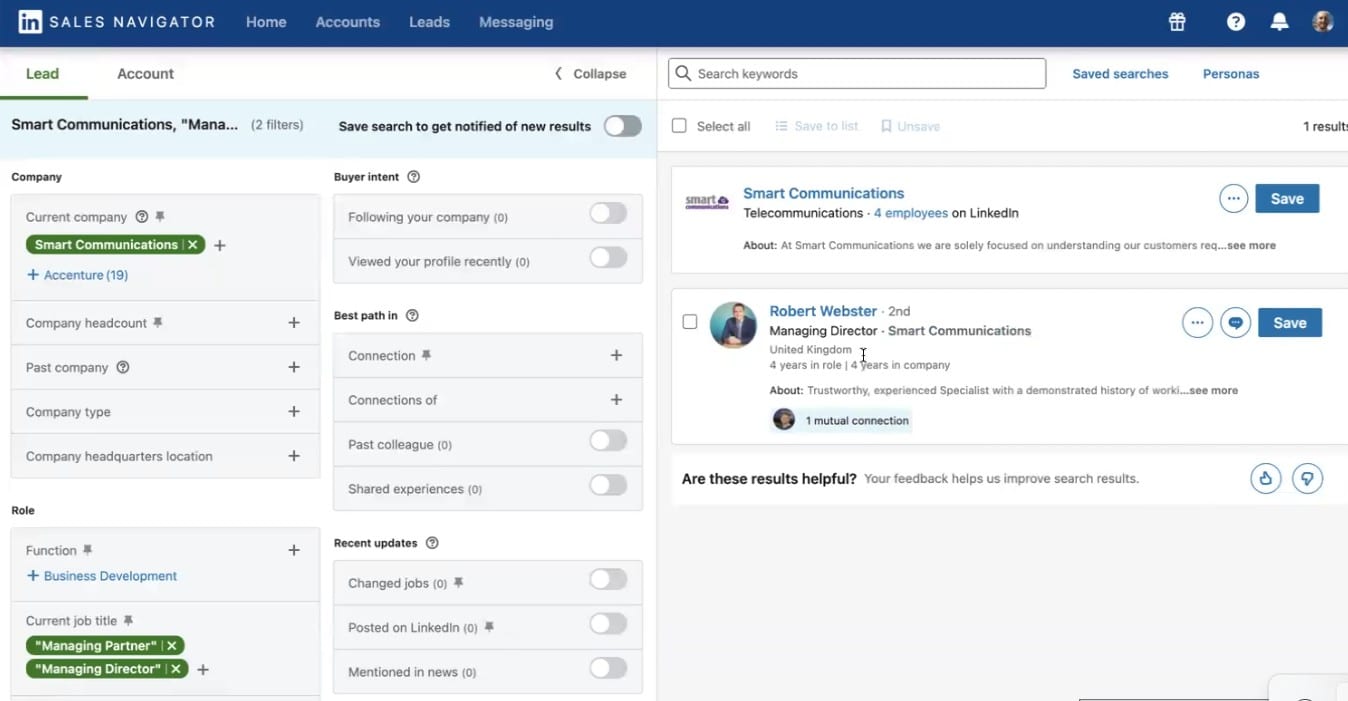Enable Past colleague toggle
This screenshot has height=701, width=1348.
click(x=608, y=441)
